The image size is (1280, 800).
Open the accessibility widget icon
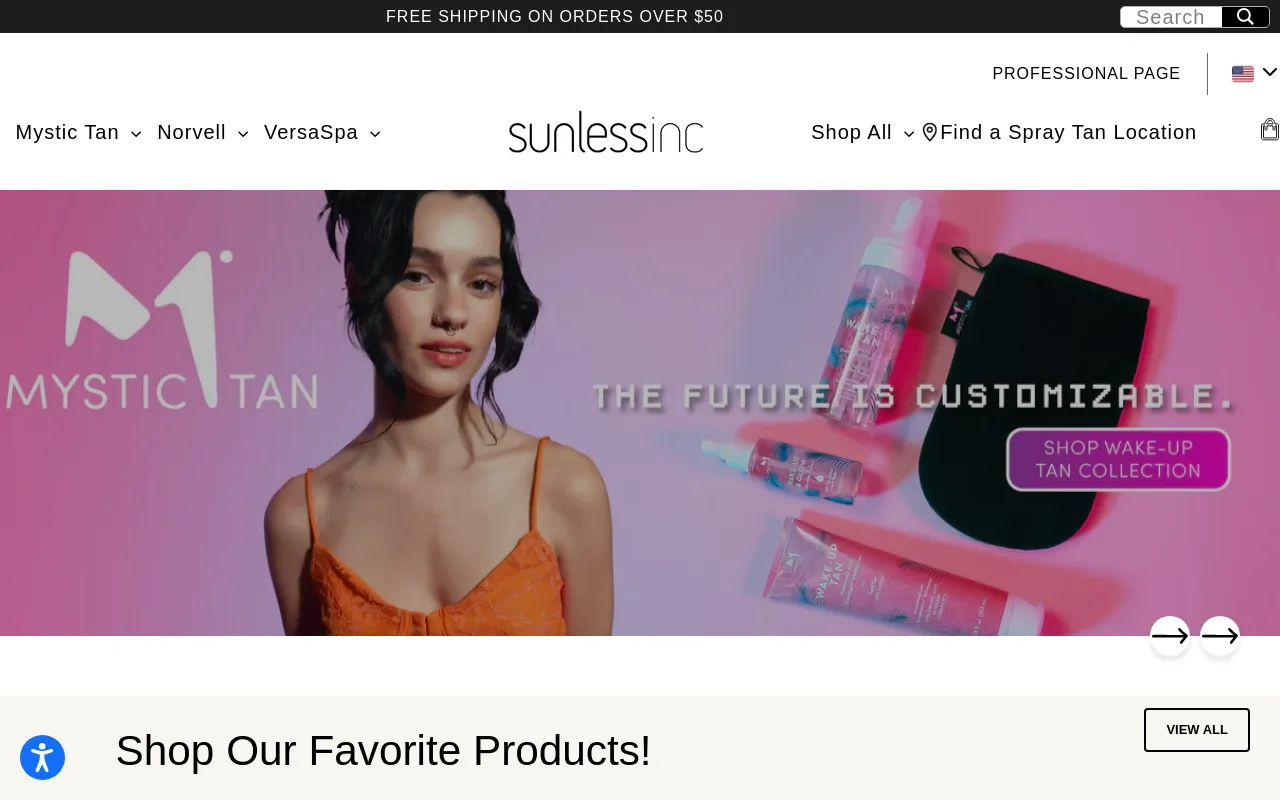(x=42, y=757)
